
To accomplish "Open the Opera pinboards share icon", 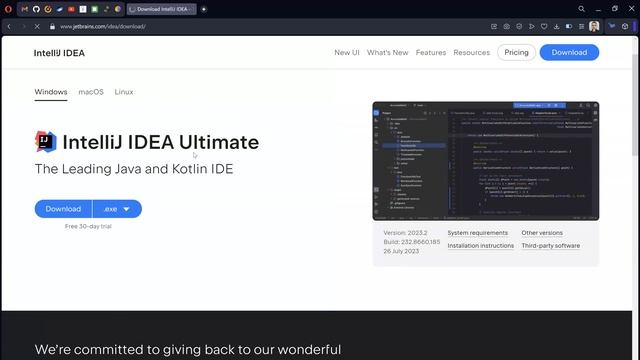I will [x=494, y=27].
